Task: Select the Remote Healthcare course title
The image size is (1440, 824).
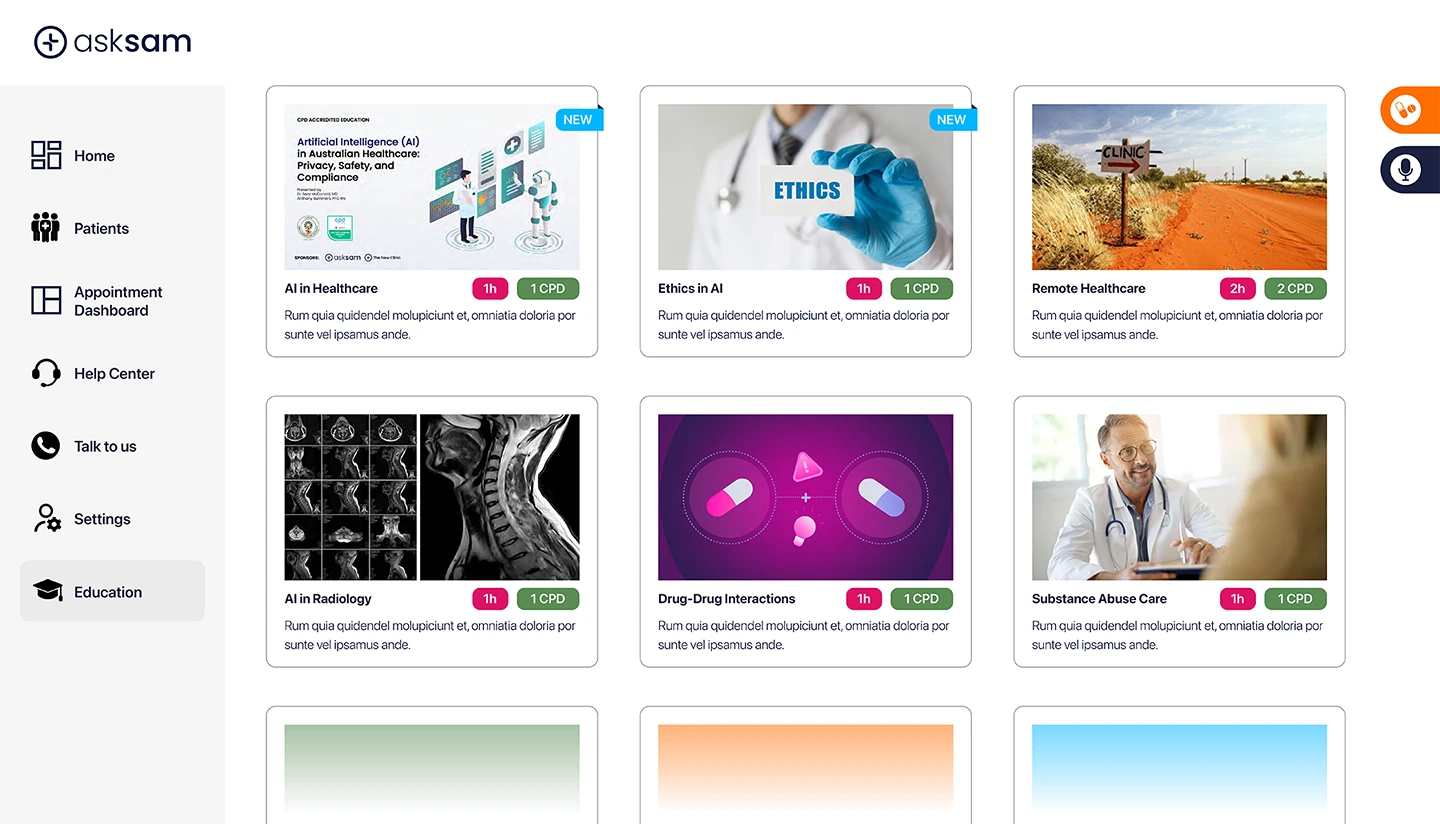Action: [1089, 288]
